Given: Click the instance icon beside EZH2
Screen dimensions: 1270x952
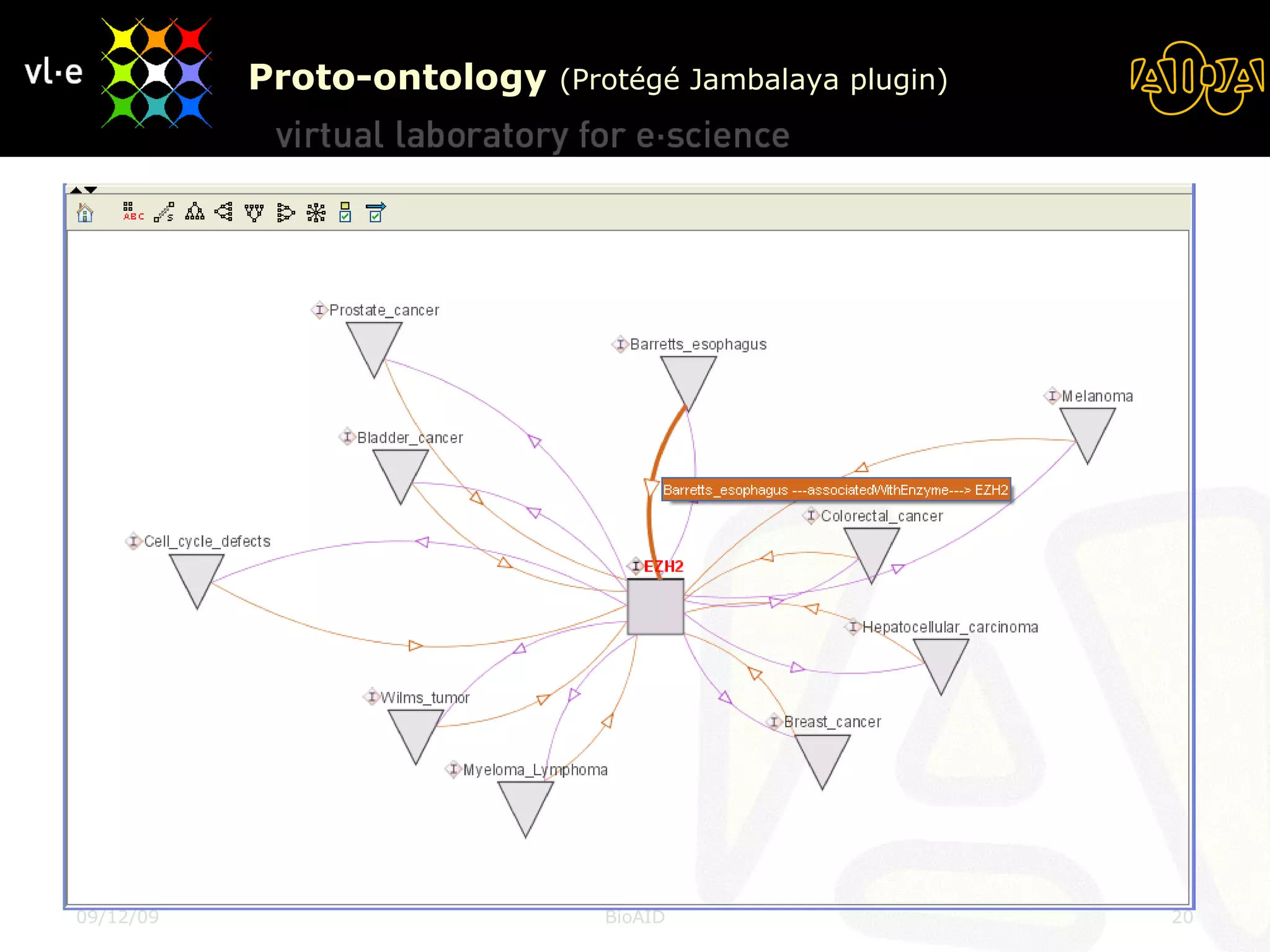Looking at the screenshot, I should [635, 565].
